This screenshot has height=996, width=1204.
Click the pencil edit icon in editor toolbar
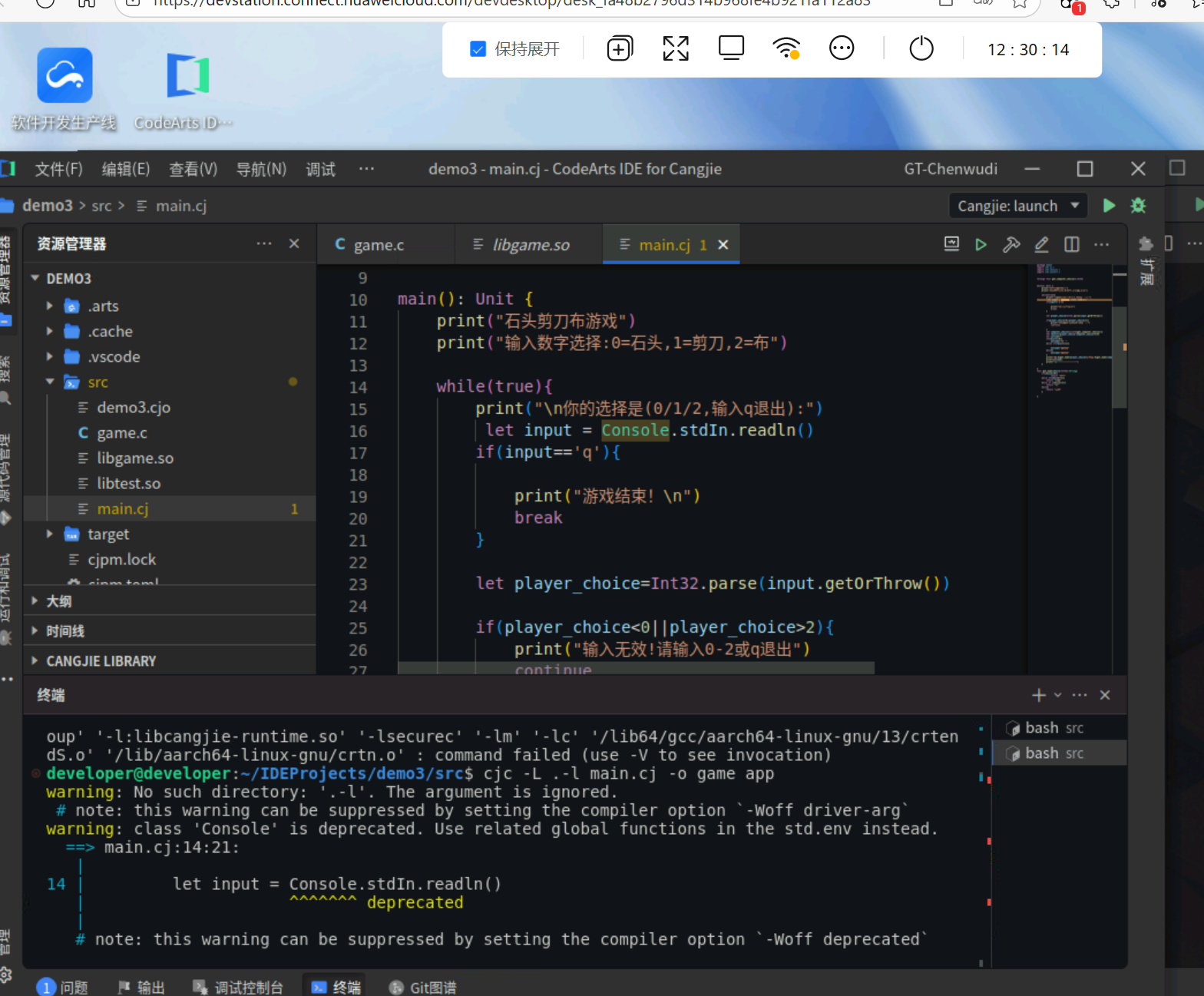1041,244
